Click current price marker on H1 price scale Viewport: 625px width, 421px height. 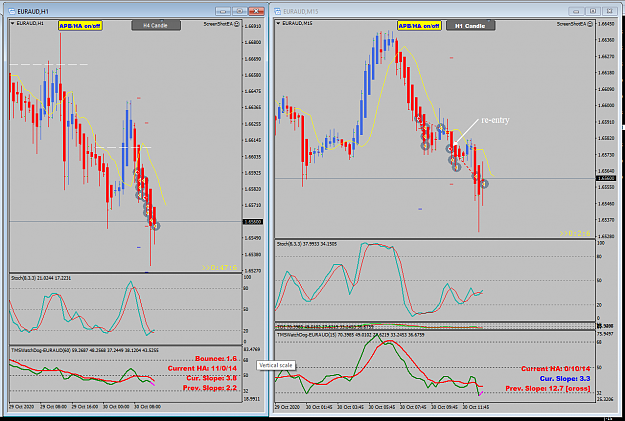[253, 222]
